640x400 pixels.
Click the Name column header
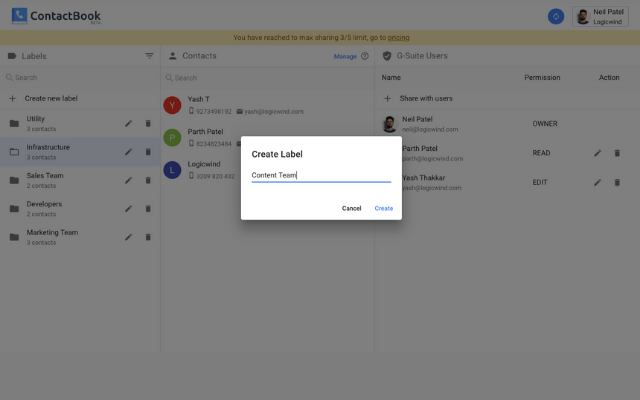coord(391,78)
